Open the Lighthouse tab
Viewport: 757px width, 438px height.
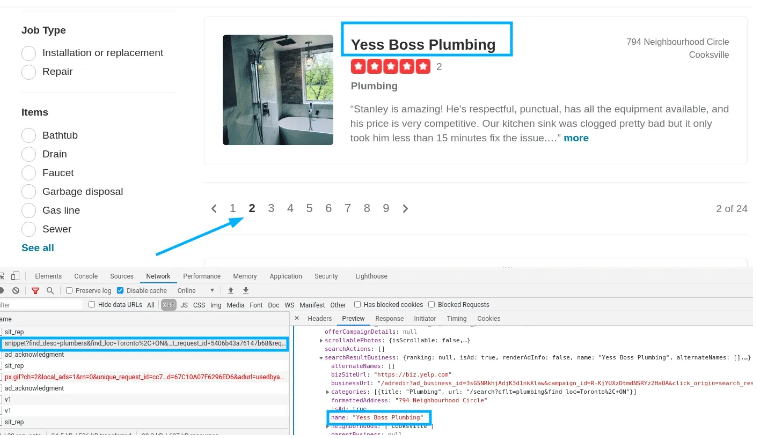pyautogui.click(x=371, y=276)
